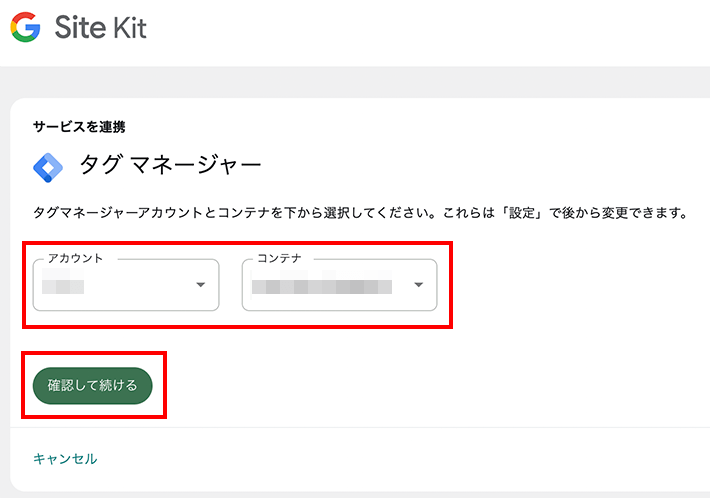The width and height of the screenshot is (710, 498).
Task: Click the blurred account name value
Action: click(63, 281)
